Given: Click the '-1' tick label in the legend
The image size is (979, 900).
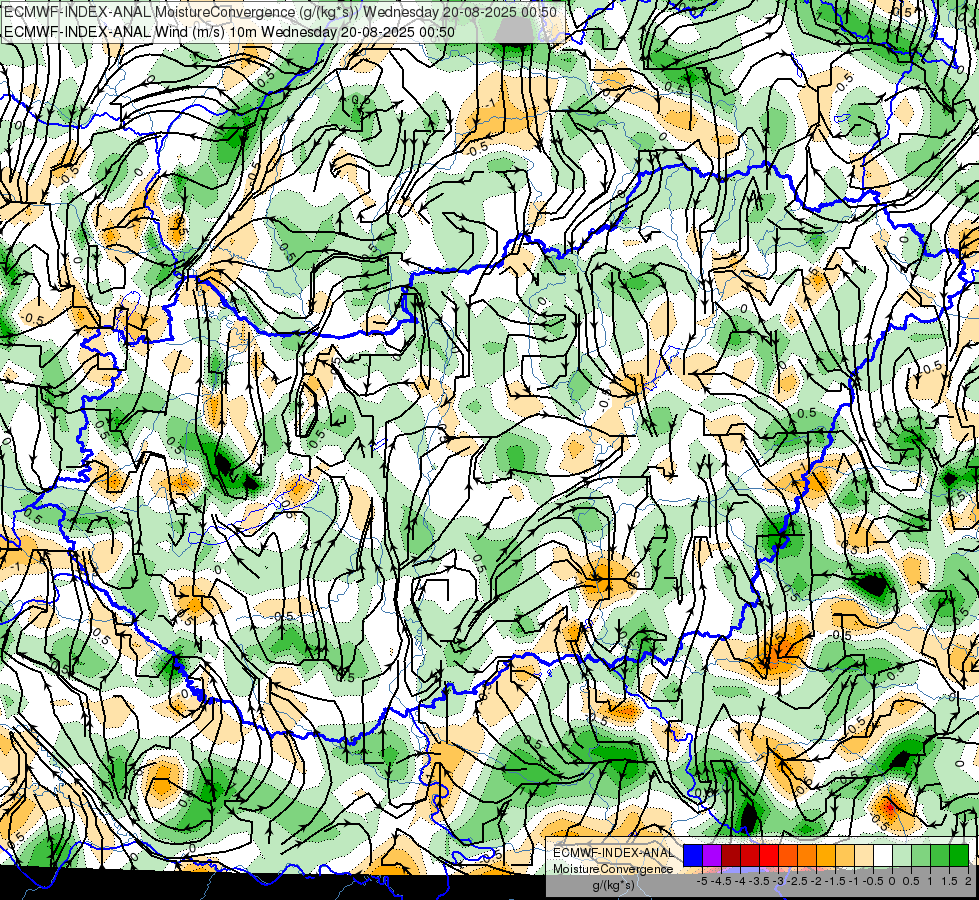Looking at the screenshot, I should (x=854, y=881).
